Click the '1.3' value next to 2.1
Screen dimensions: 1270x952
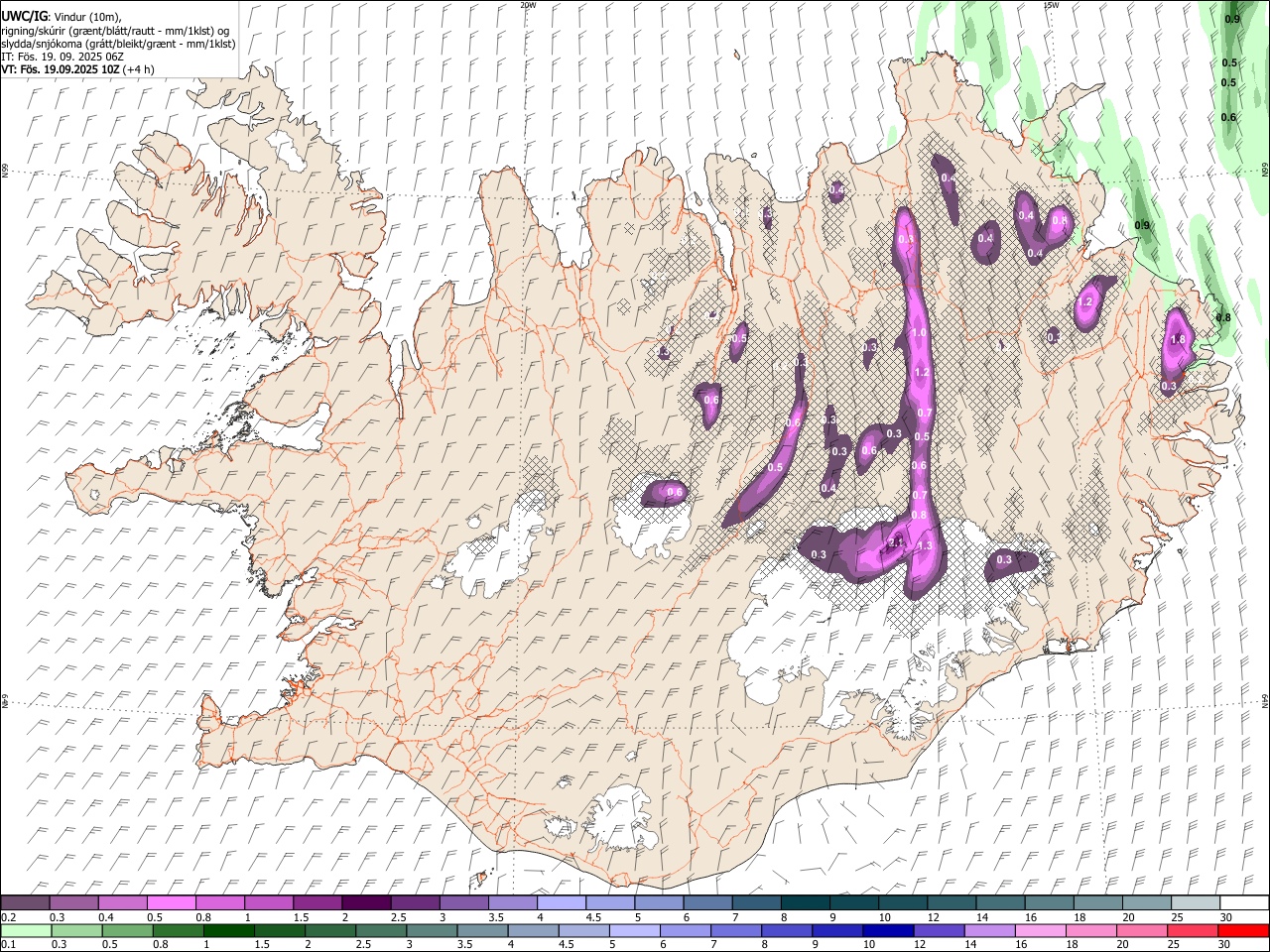926,546
